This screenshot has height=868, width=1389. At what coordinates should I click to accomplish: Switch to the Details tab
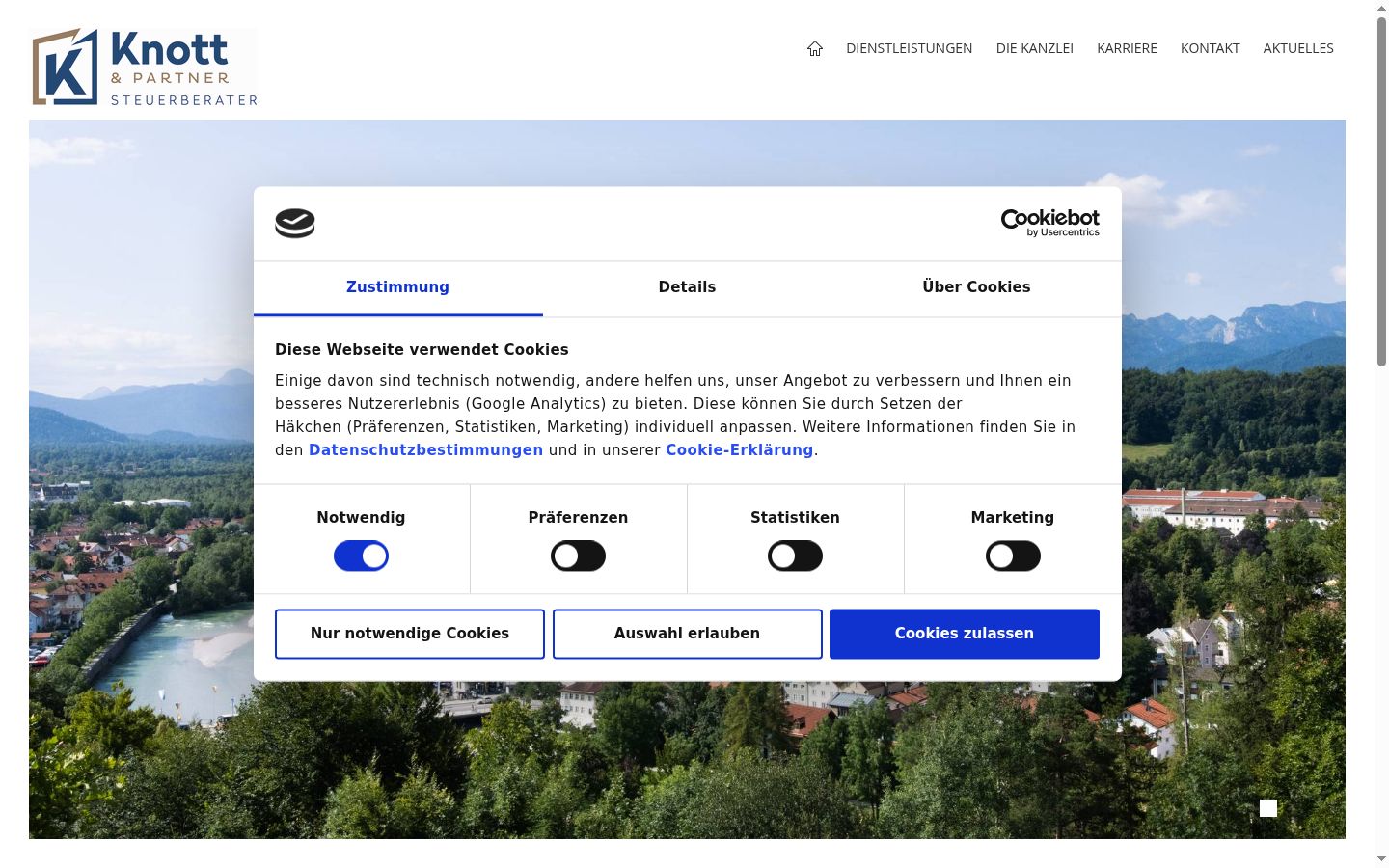tap(687, 288)
